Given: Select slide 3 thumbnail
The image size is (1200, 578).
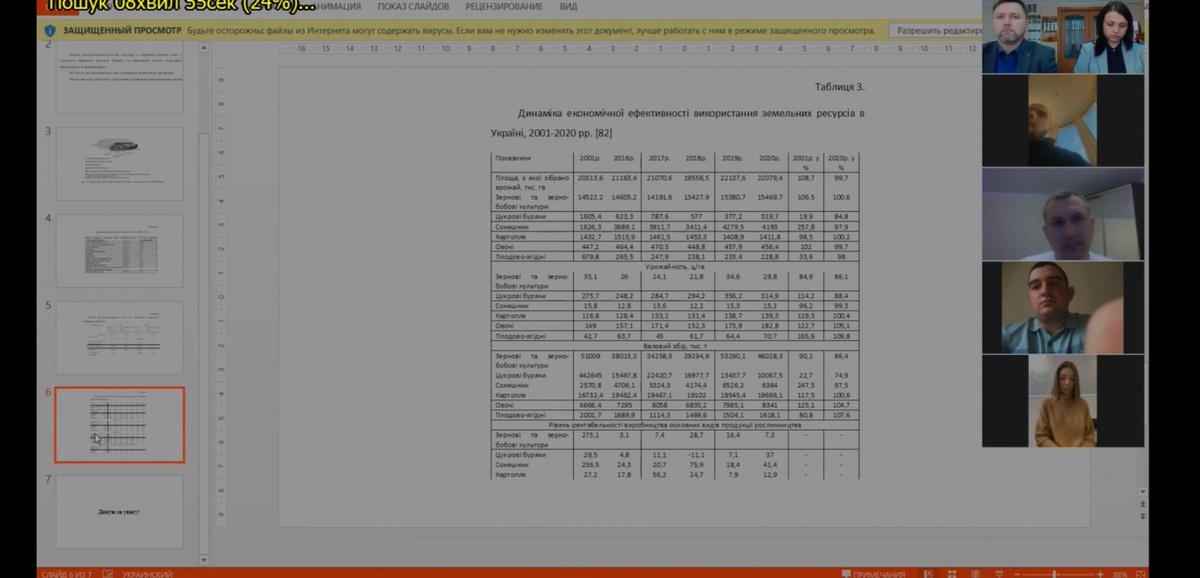Looking at the screenshot, I should point(119,164).
